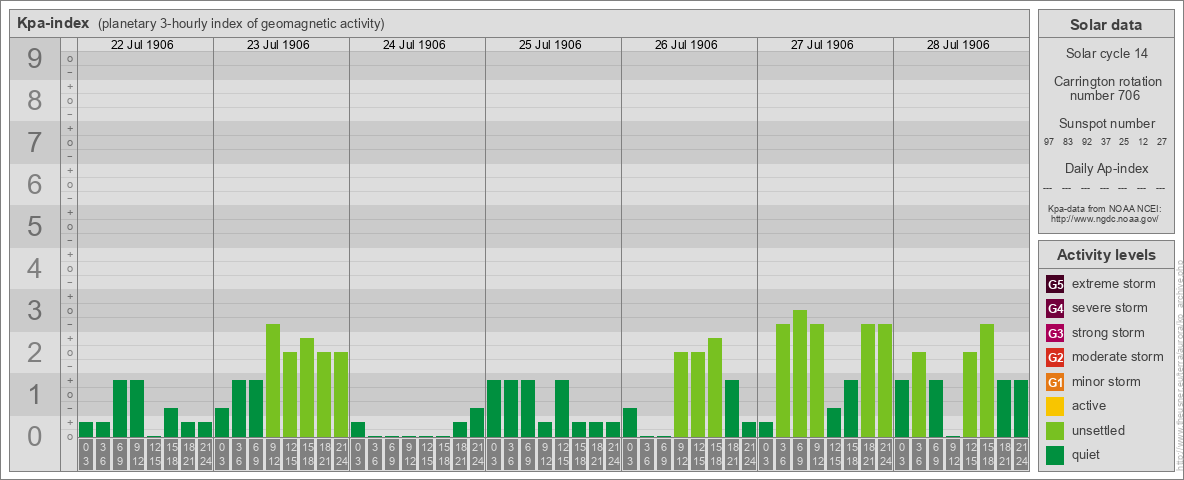Click the sunspot value 97
The height and width of the screenshot is (480, 1184).
[1049, 142]
